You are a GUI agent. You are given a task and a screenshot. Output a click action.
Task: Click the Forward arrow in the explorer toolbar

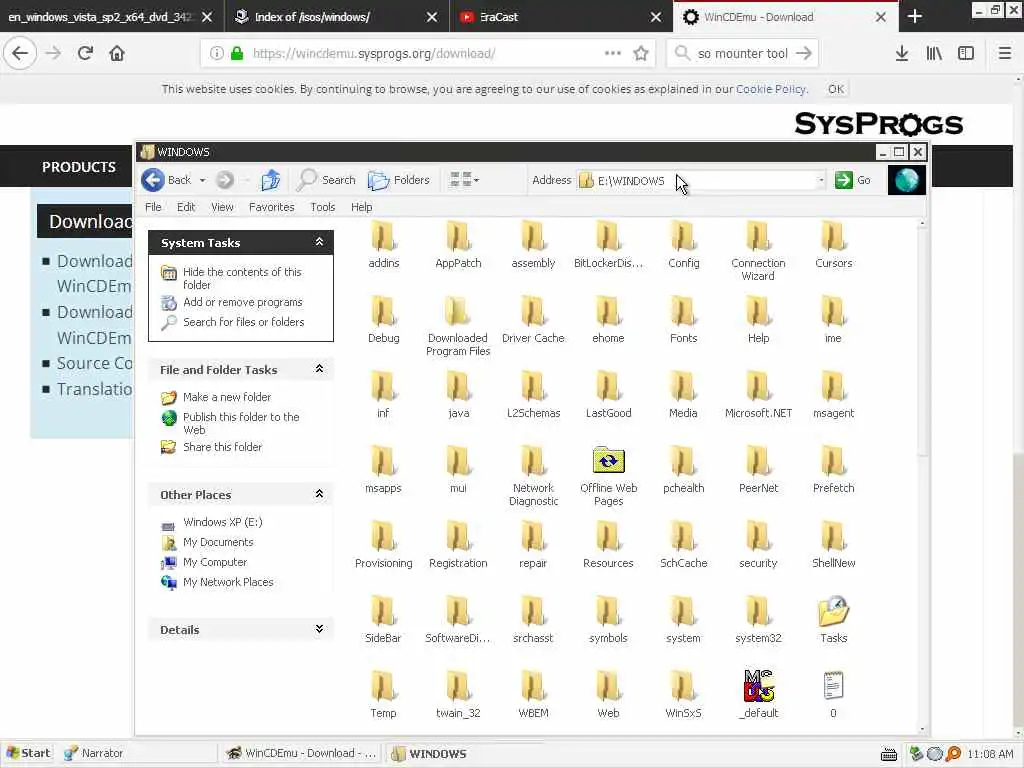click(225, 180)
